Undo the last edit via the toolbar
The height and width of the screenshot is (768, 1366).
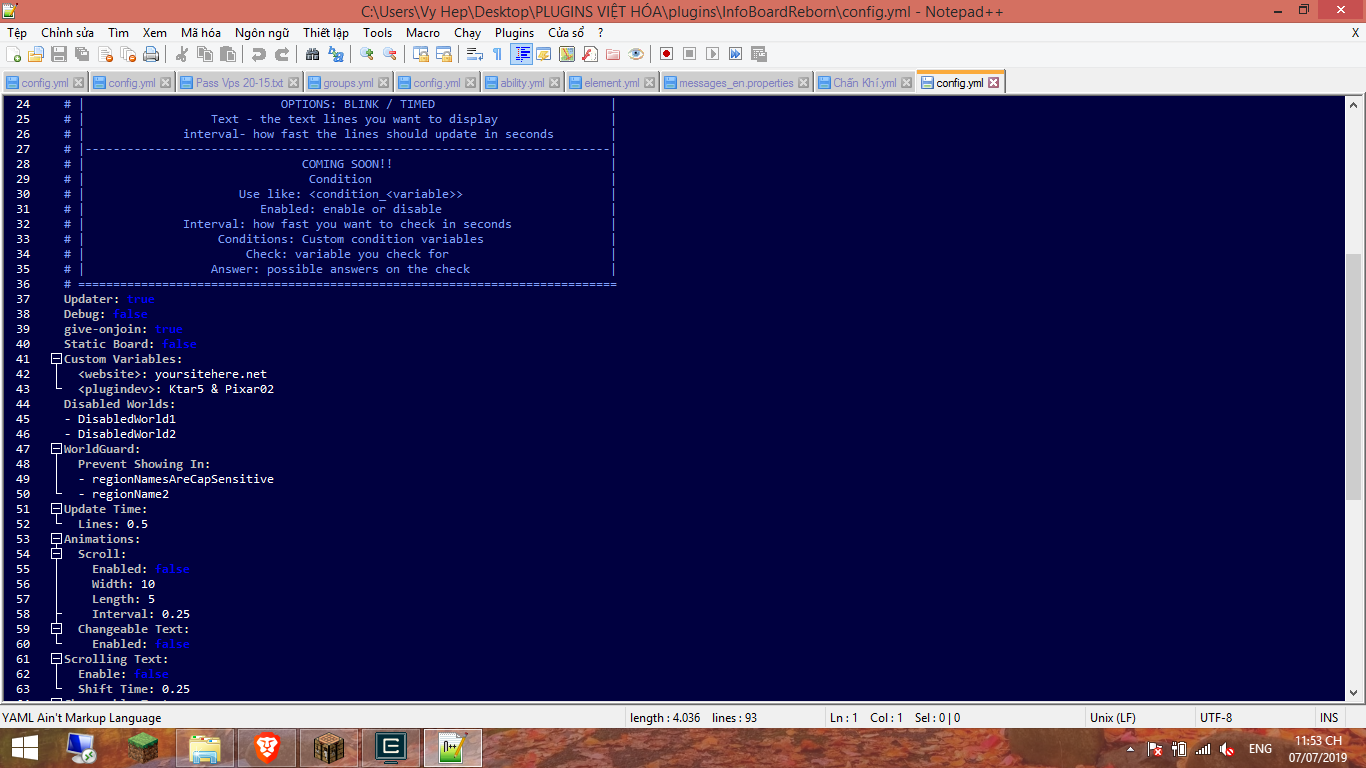259,54
